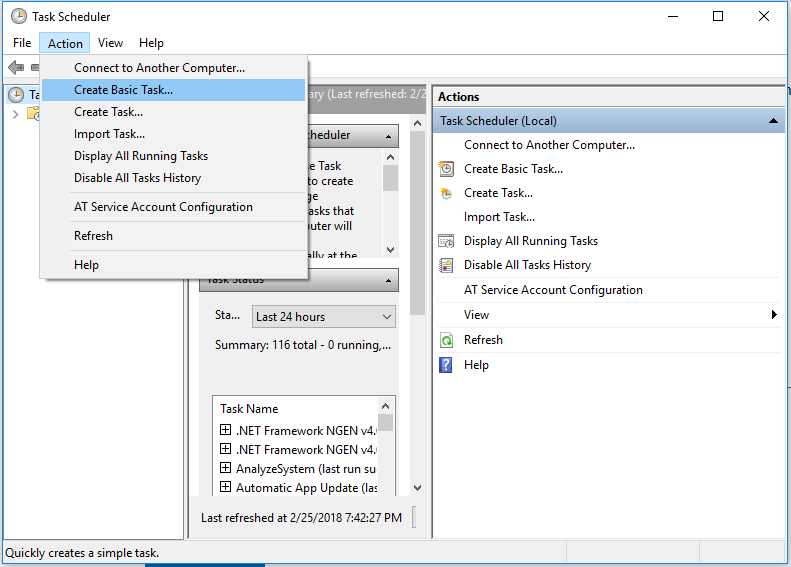Open the View submenu arrow in Actions pane
The width and height of the screenshot is (791, 567).
click(x=774, y=315)
